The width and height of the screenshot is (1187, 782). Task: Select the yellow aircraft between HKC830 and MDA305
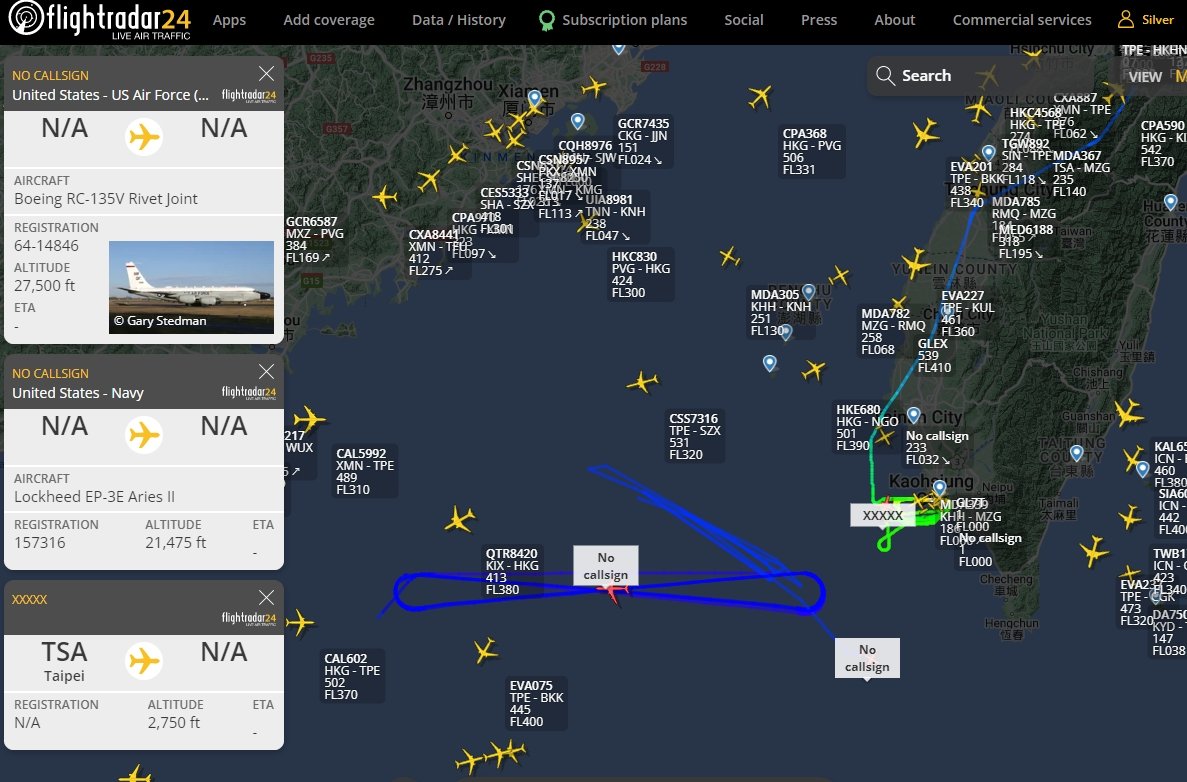[729, 257]
